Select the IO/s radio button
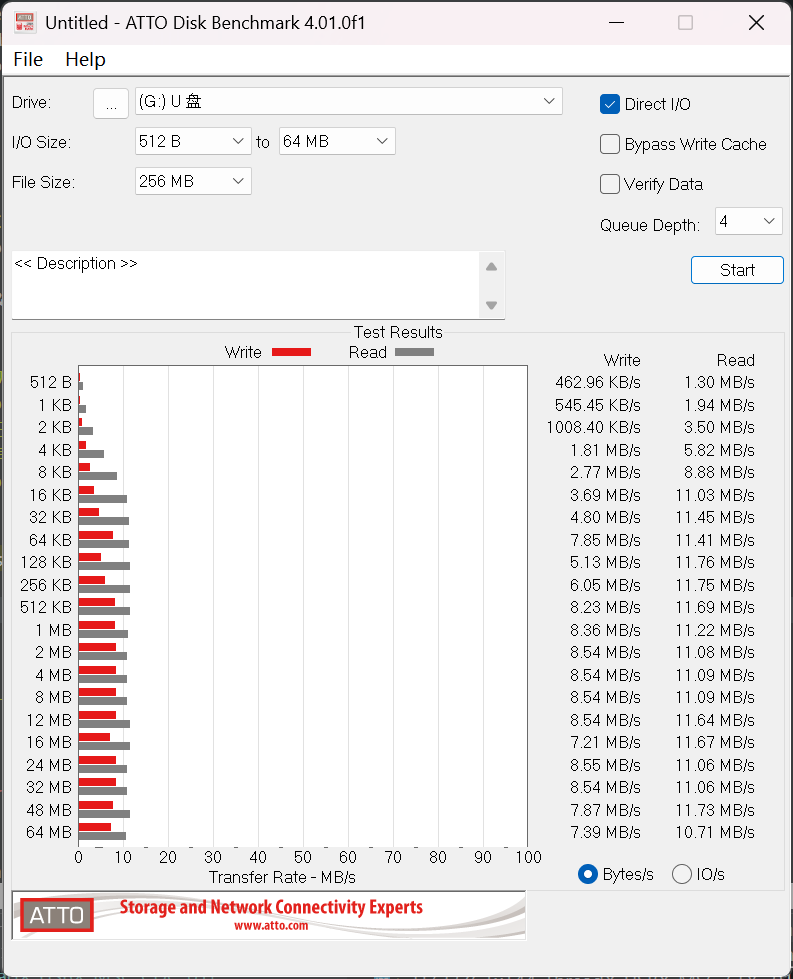The width and height of the screenshot is (793, 979). coord(681,874)
